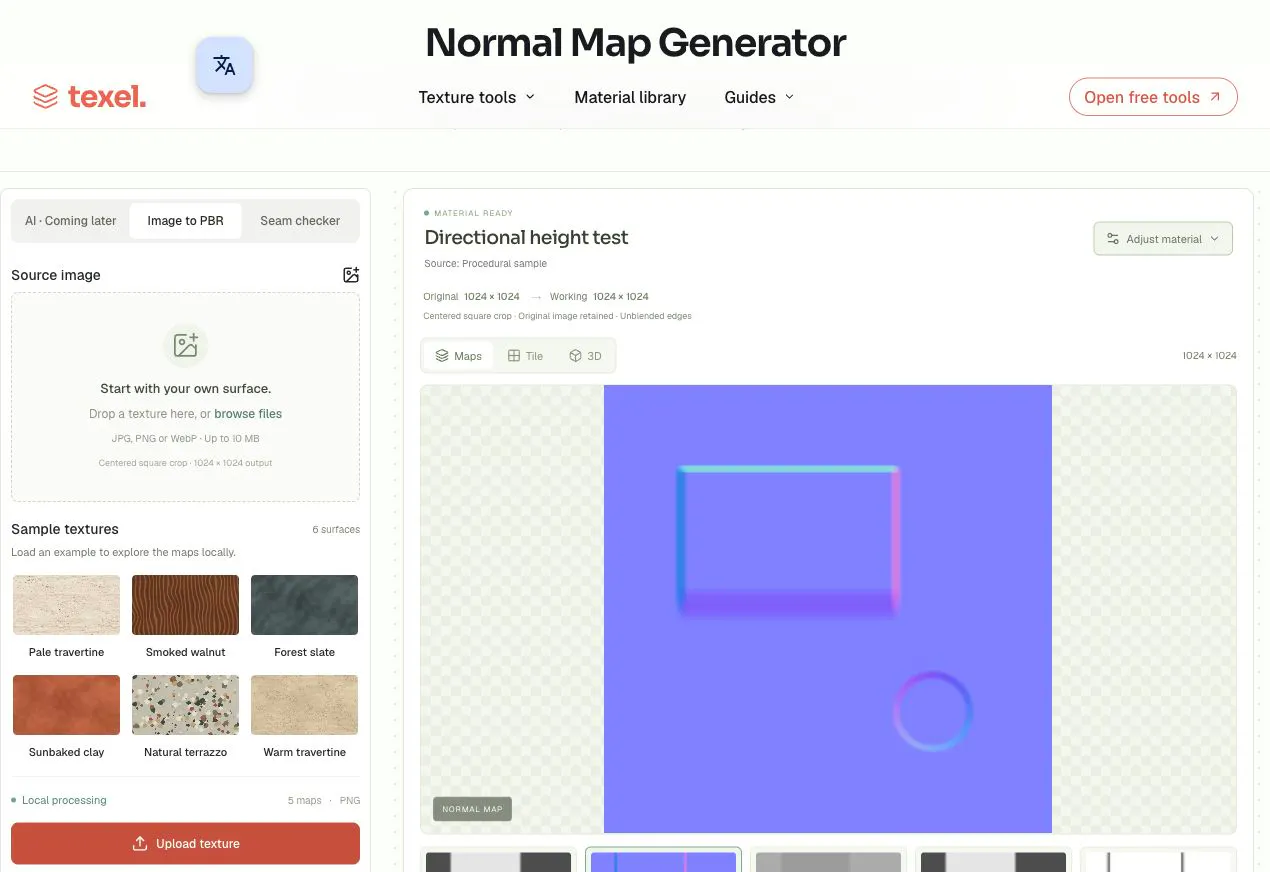This screenshot has height=872, width=1270.
Task: Click the texel. wordmark
Action: coord(107,97)
